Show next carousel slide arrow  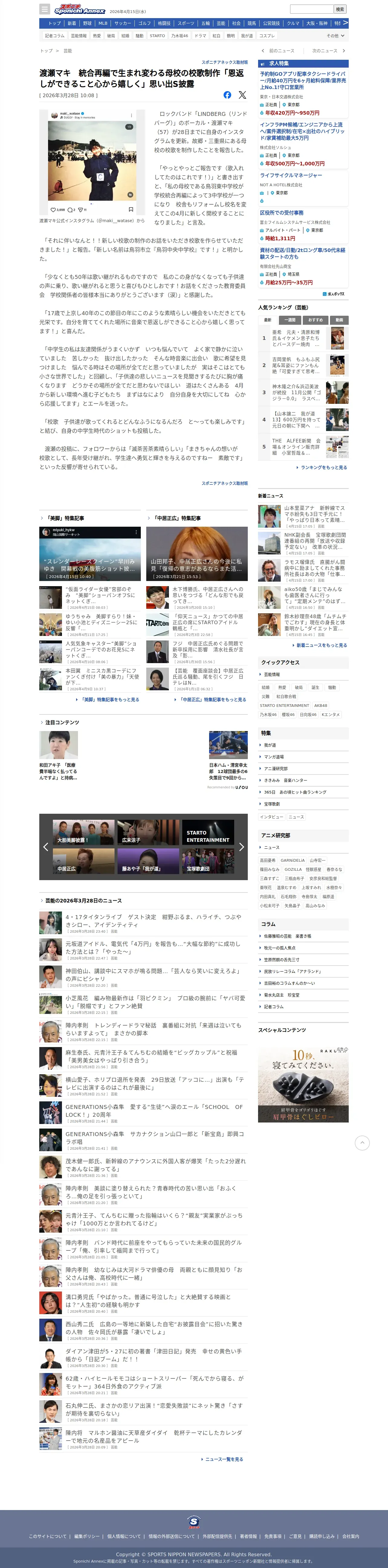pos(241,847)
